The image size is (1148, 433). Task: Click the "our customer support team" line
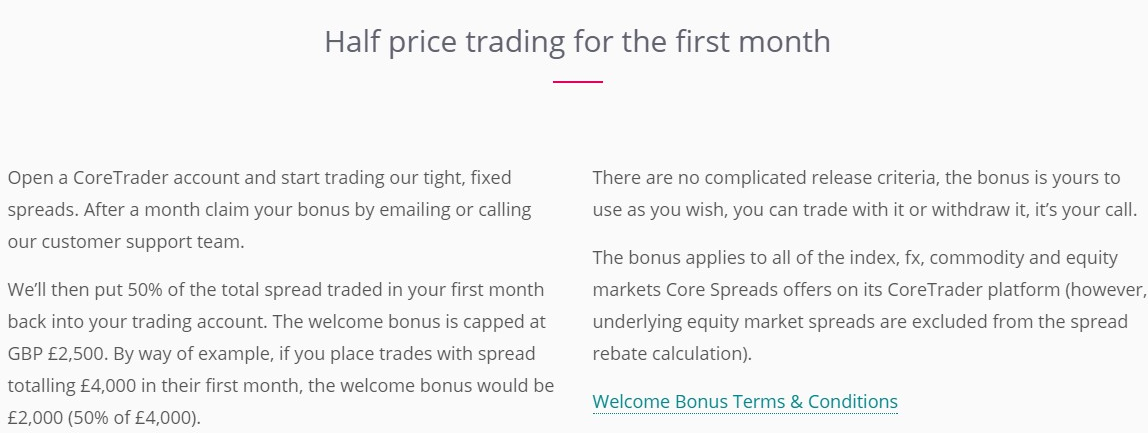coord(125,242)
